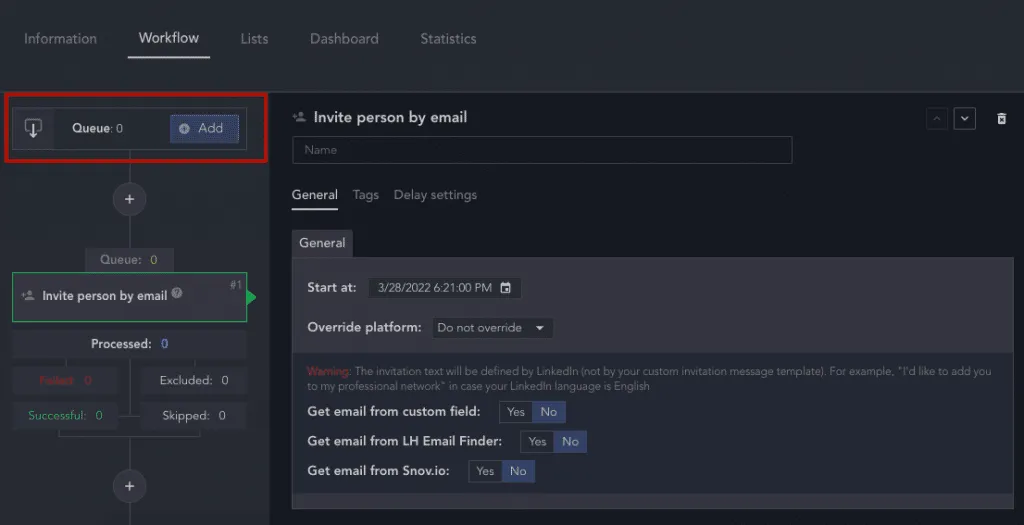This screenshot has width=1024, height=525.
Task: Click the Invite person by email panel title
Action: tap(391, 118)
